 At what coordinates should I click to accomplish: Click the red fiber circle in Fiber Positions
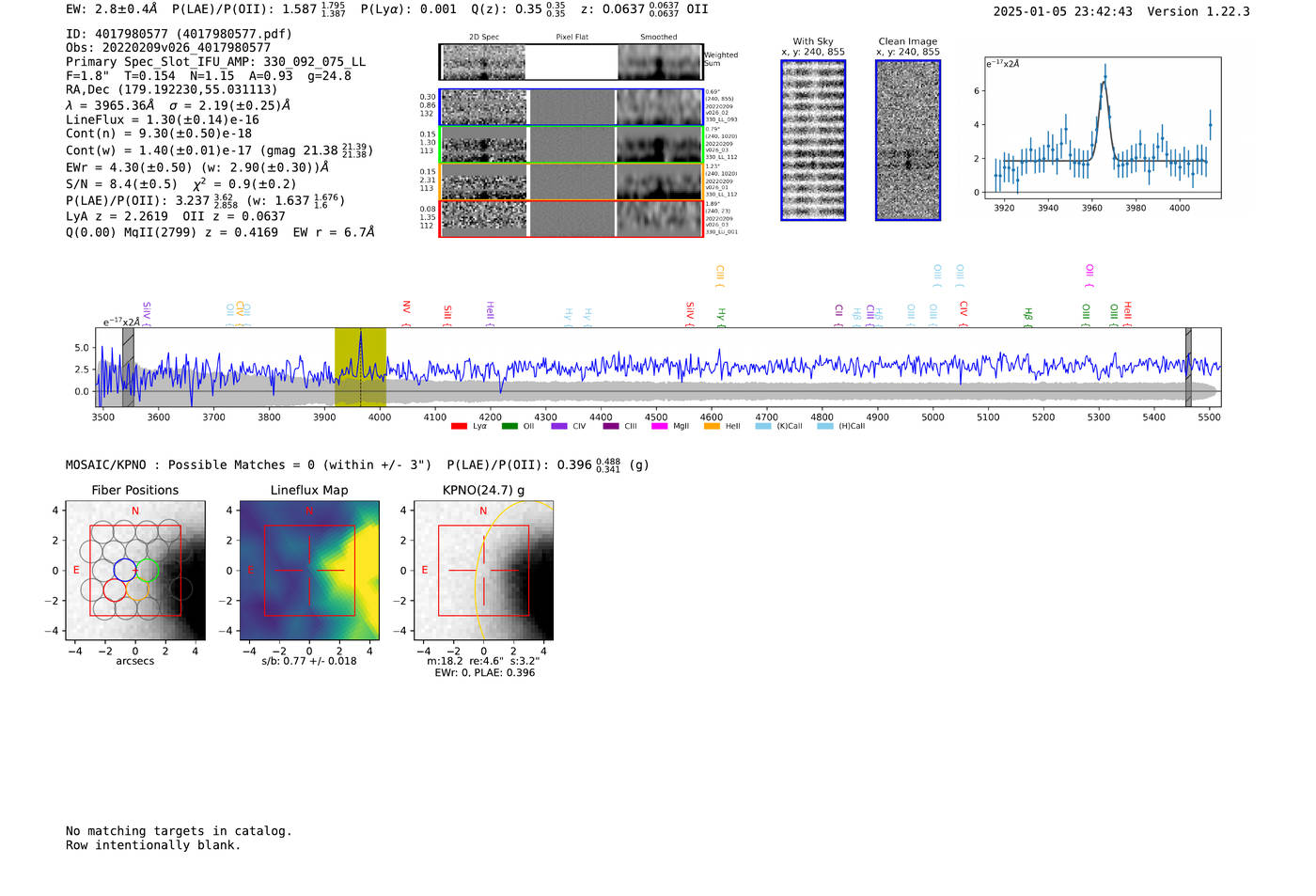pos(115,590)
